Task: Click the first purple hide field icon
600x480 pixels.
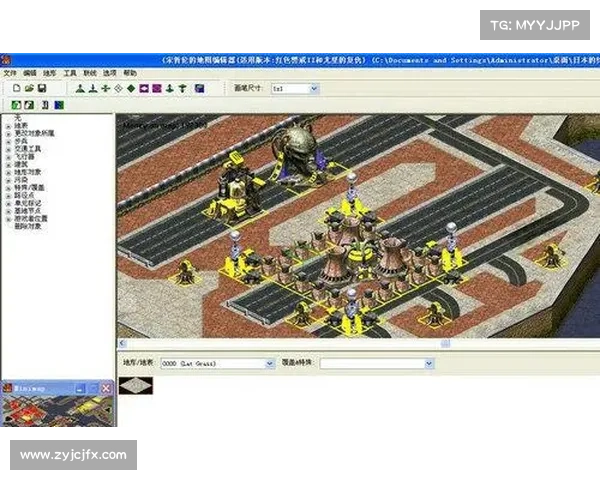Action: click(144, 88)
